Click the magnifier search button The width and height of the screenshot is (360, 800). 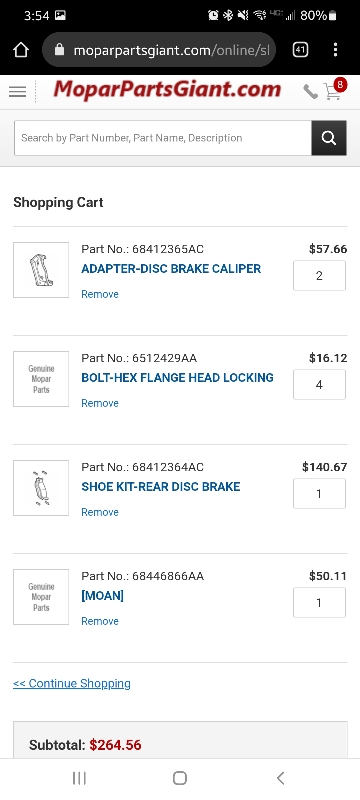pyautogui.click(x=329, y=138)
